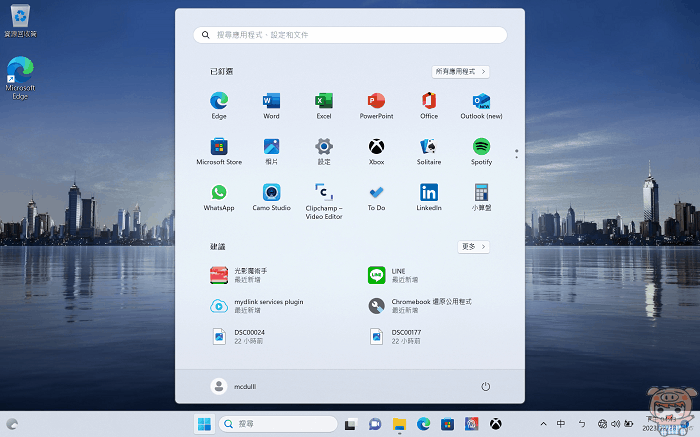
Task: Click the taskbar search box
Action: [x=278, y=424]
